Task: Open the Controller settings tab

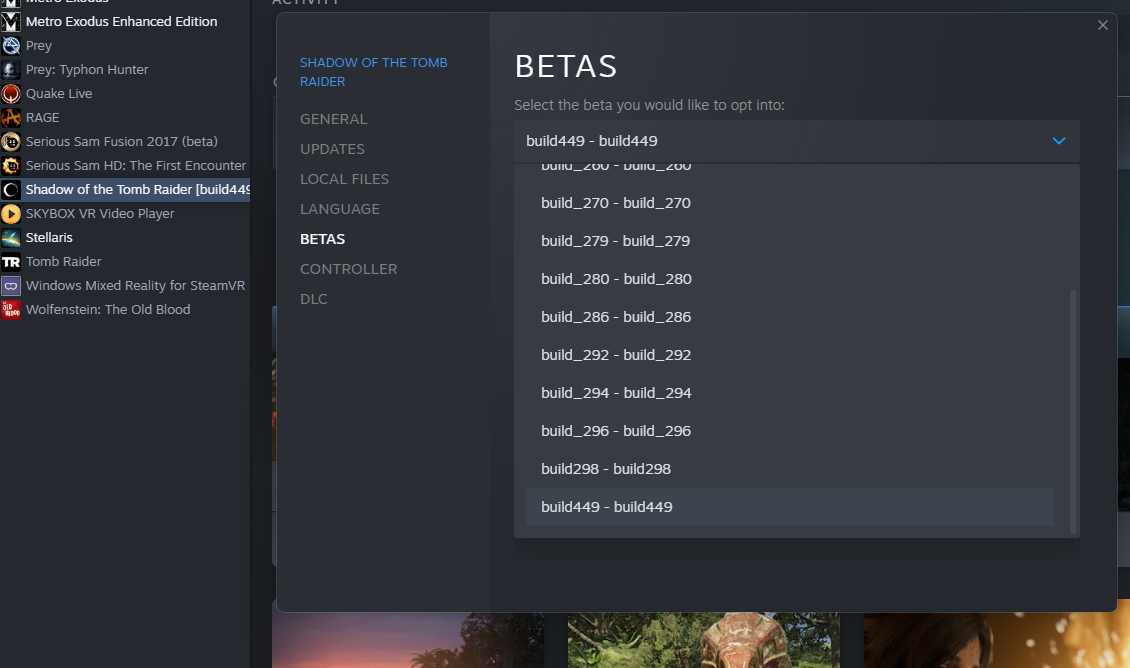Action: point(349,269)
